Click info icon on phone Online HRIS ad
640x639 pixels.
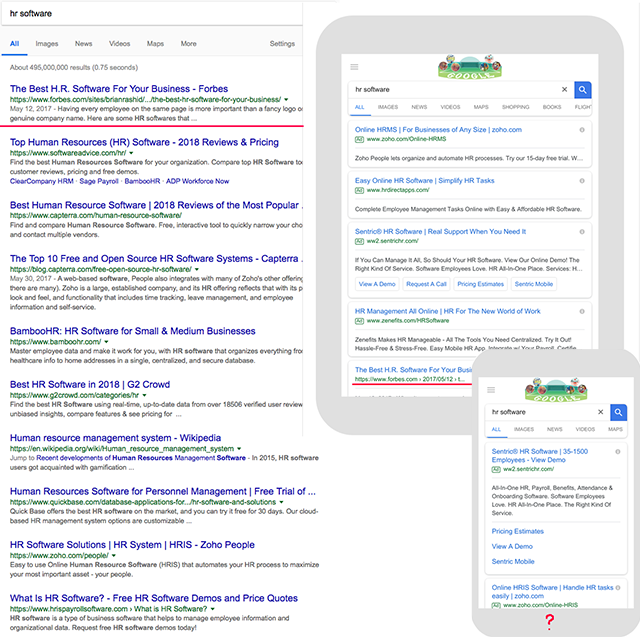pyautogui.click(x=618, y=588)
